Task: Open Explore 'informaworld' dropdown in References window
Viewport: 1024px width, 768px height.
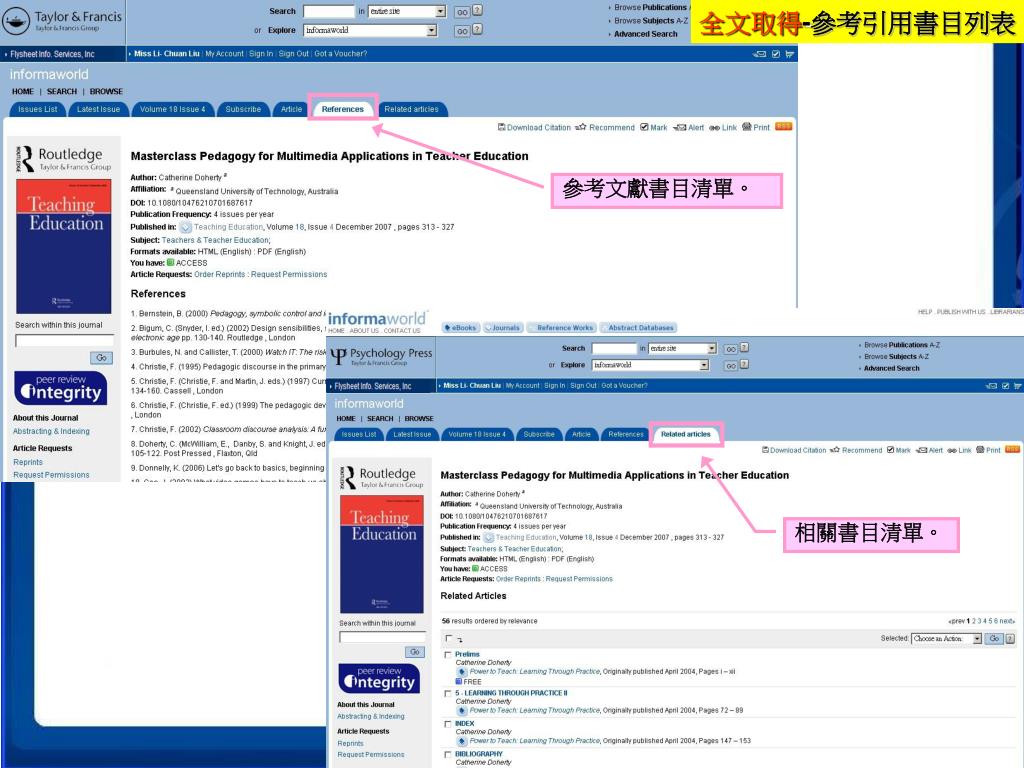Action: pos(370,30)
